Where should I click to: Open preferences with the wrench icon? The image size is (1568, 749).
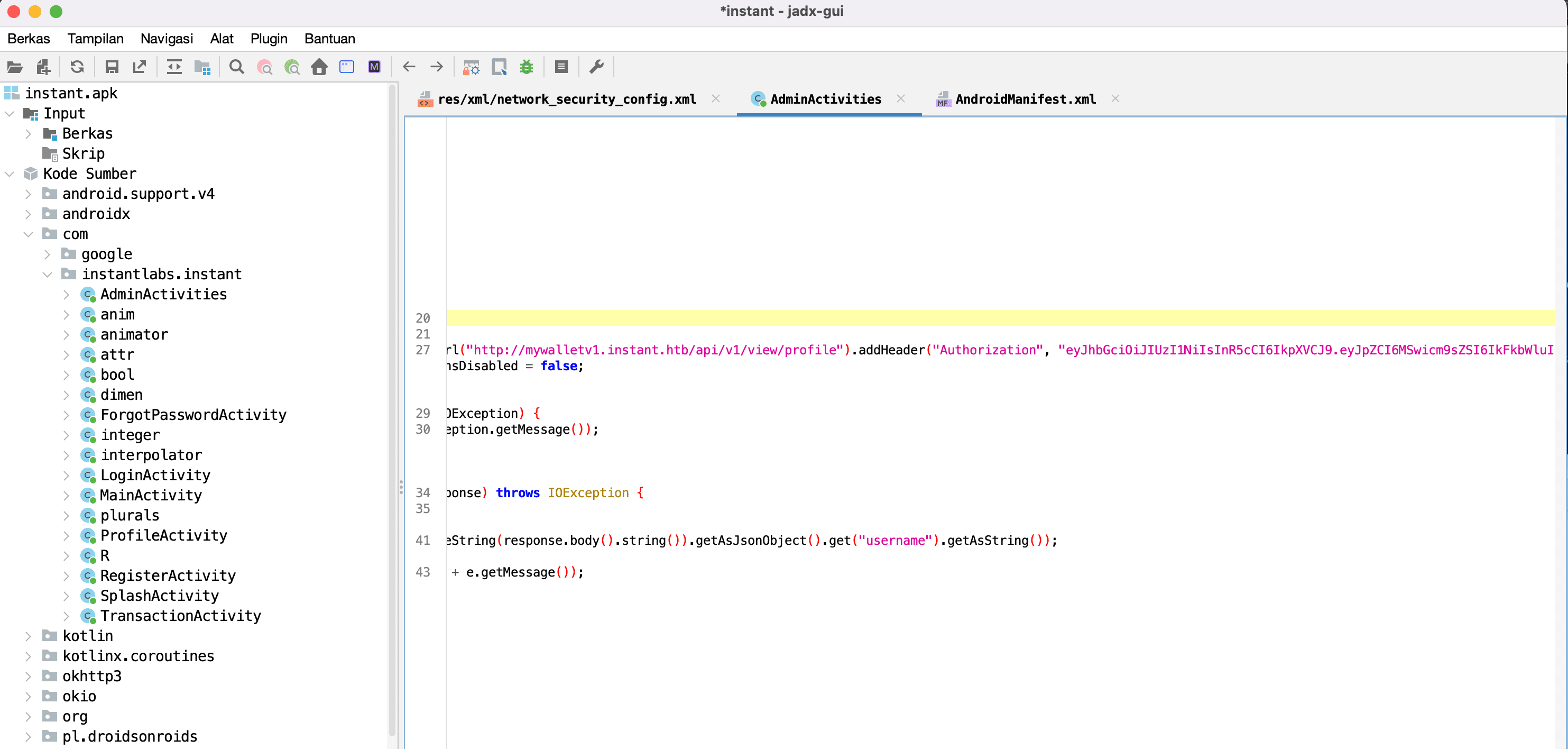click(x=596, y=67)
